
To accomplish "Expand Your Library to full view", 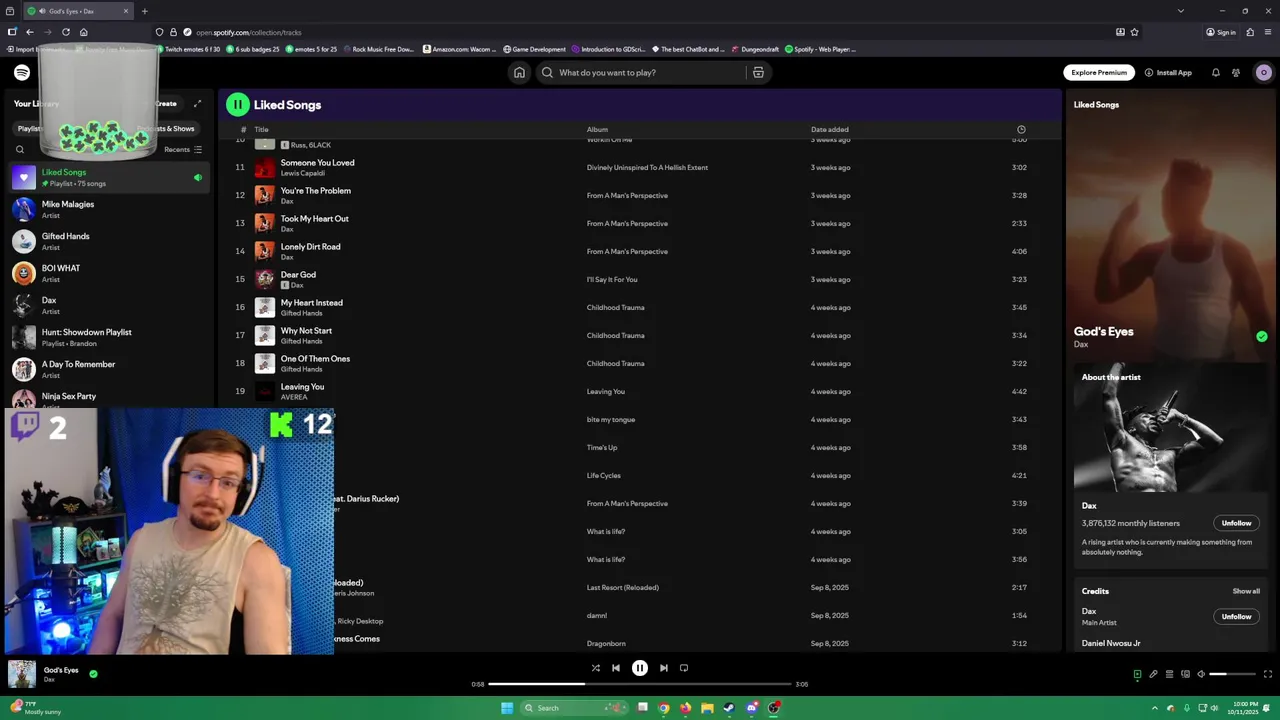I will pos(197,103).
